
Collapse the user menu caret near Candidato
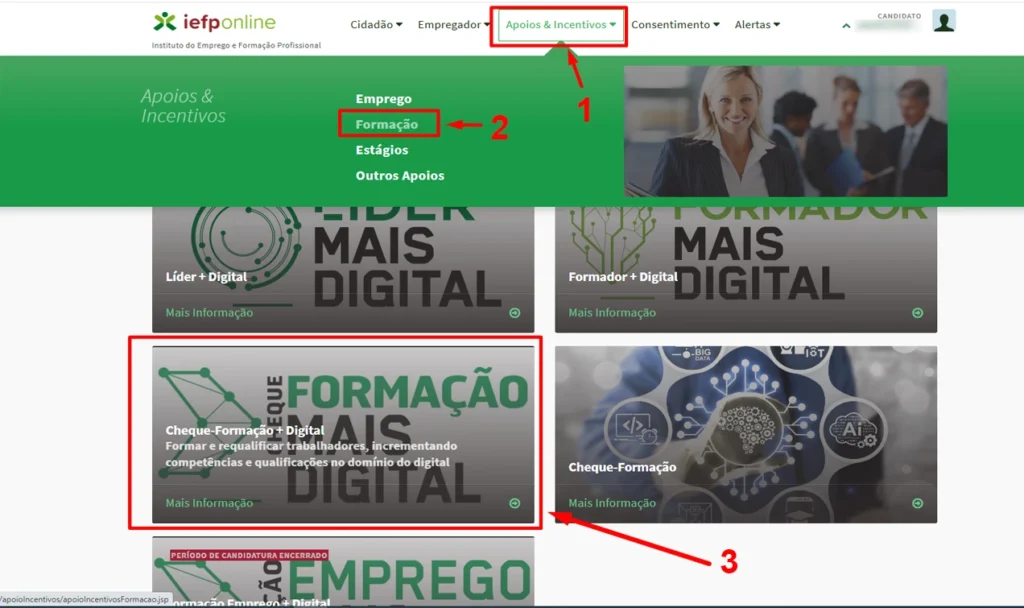click(x=846, y=26)
